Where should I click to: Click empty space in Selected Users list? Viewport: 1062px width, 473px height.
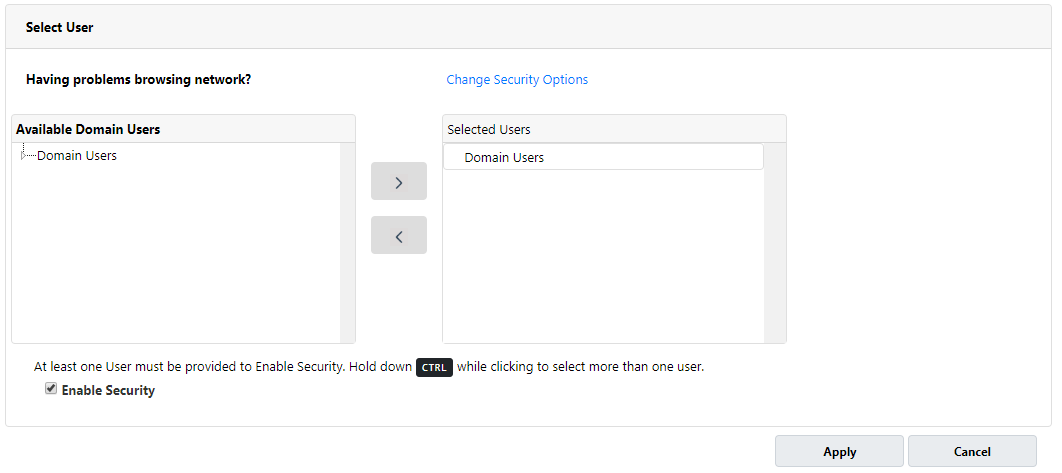tap(603, 258)
